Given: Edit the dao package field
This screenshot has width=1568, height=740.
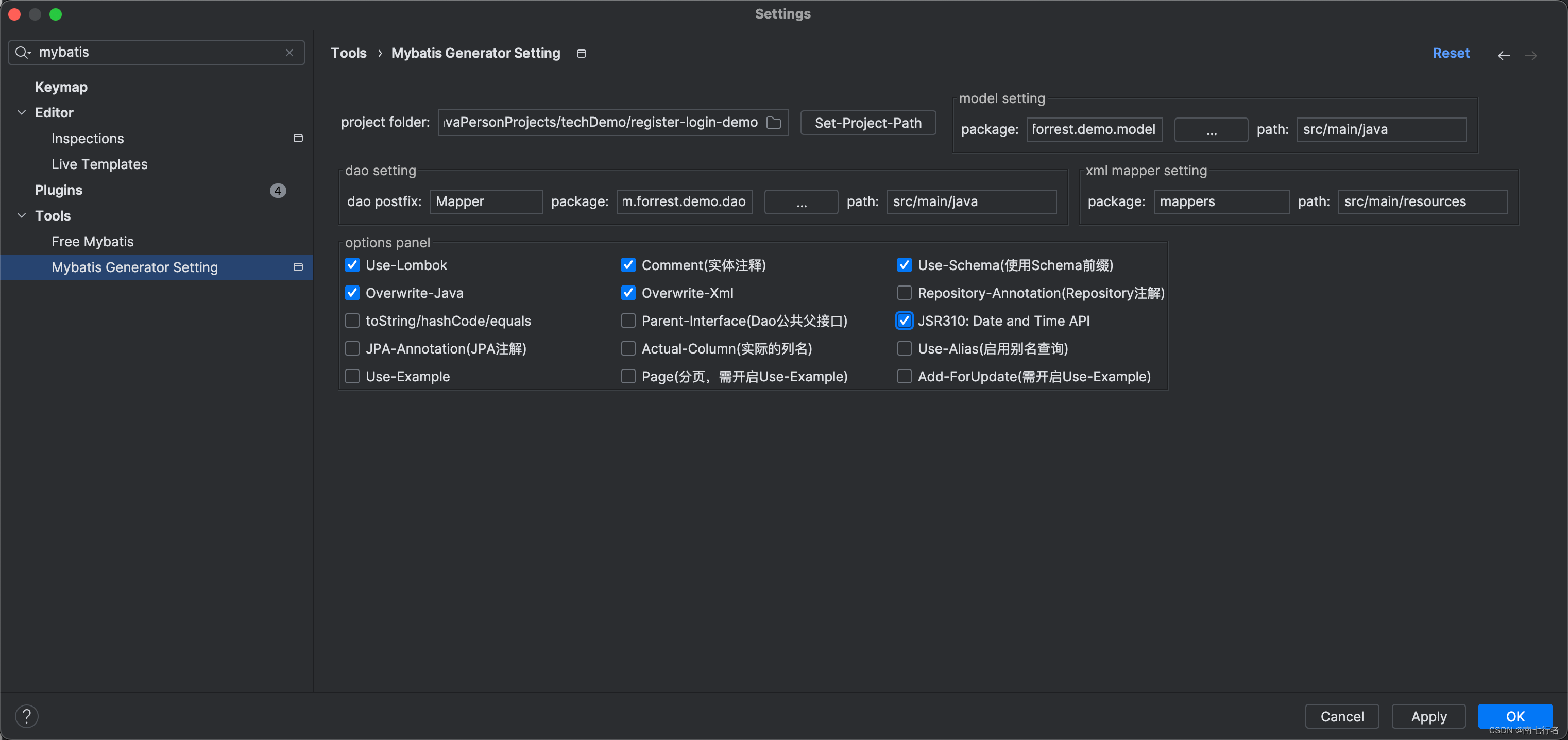Looking at the screenshot, I should (685, 201).
